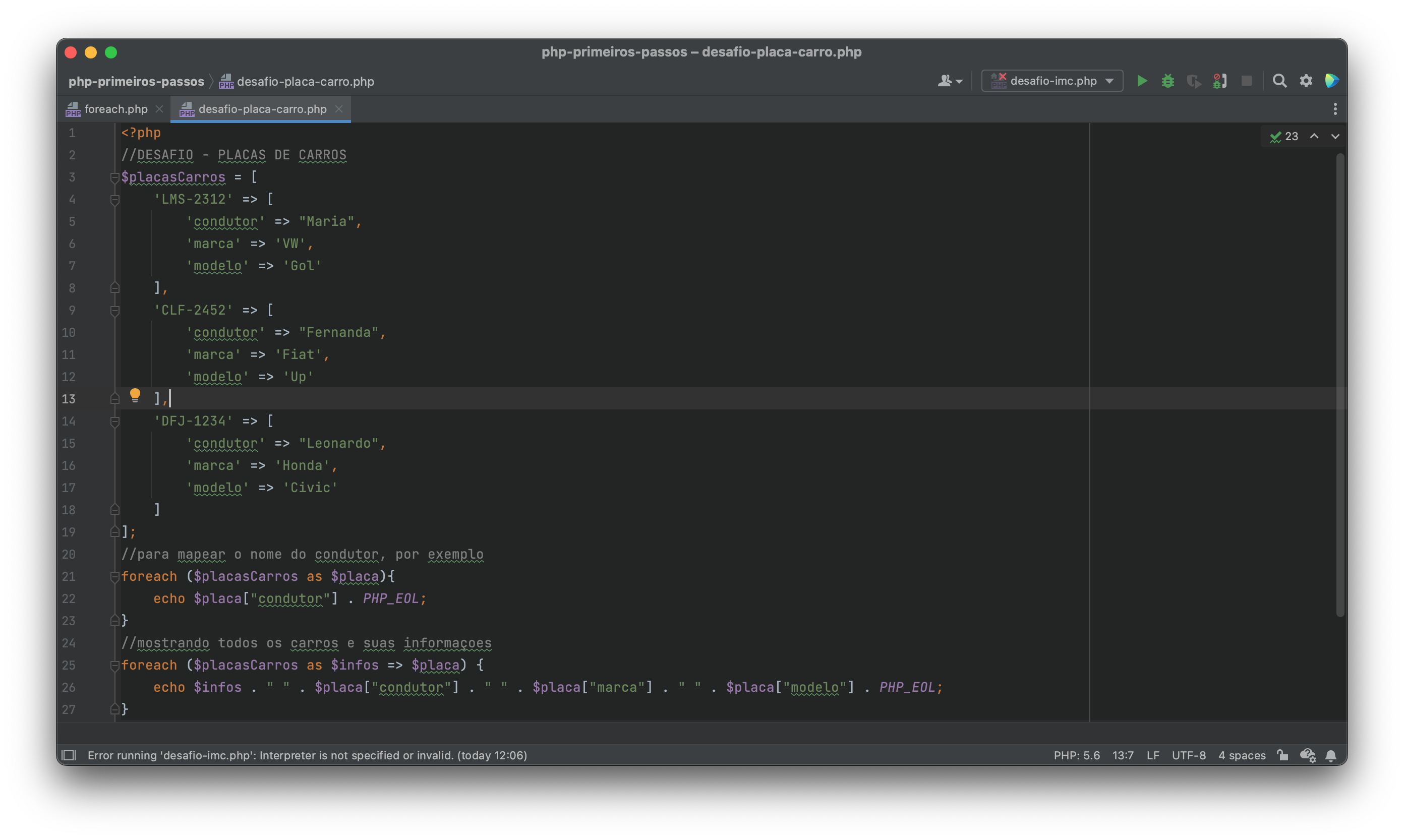The height and width of the screenshot is (840, 1404).
Task: Open IDE settings gear icon
Action: (1306, 81)
